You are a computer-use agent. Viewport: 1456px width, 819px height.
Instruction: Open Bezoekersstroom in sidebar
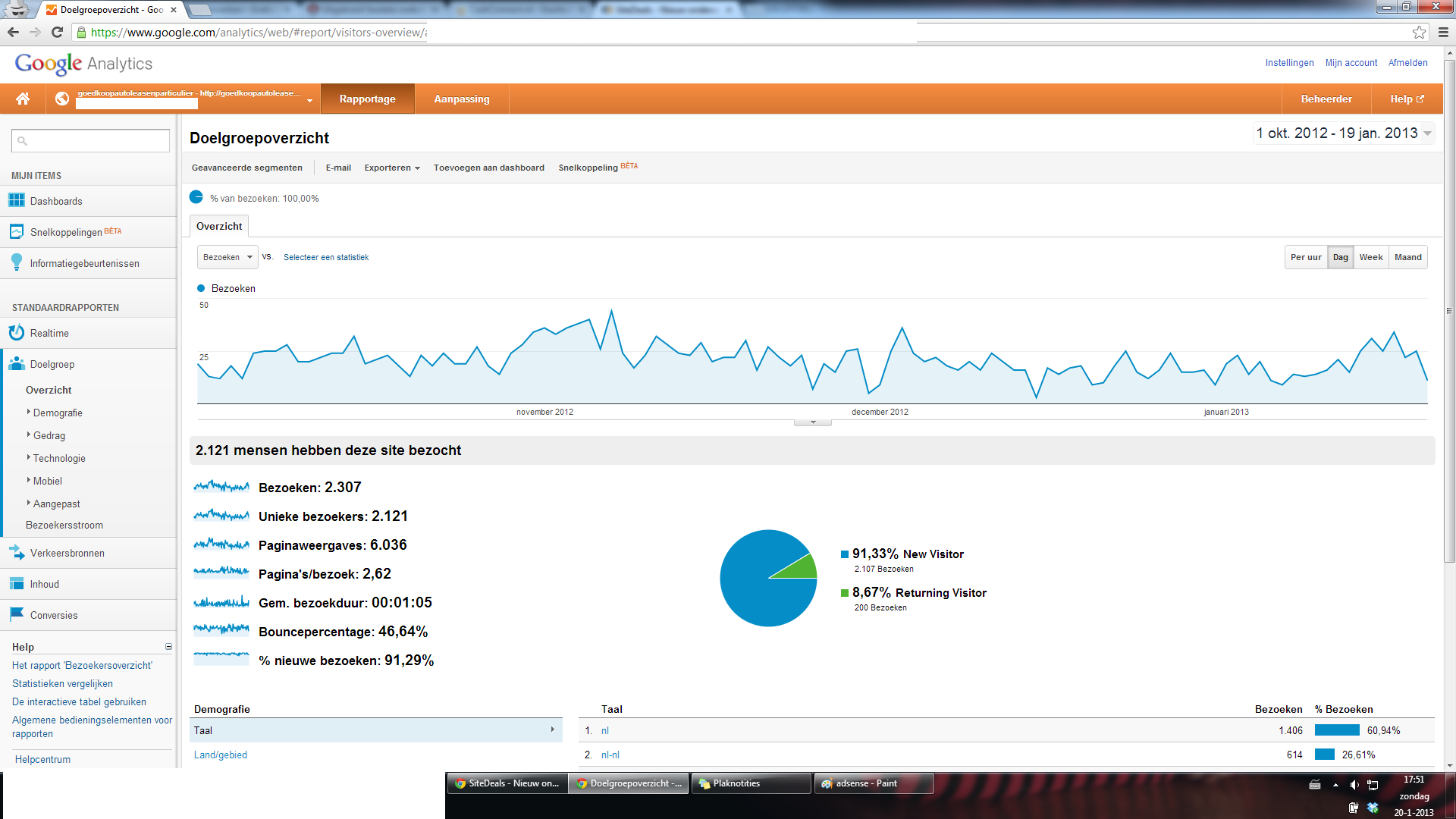pos(64,525)
